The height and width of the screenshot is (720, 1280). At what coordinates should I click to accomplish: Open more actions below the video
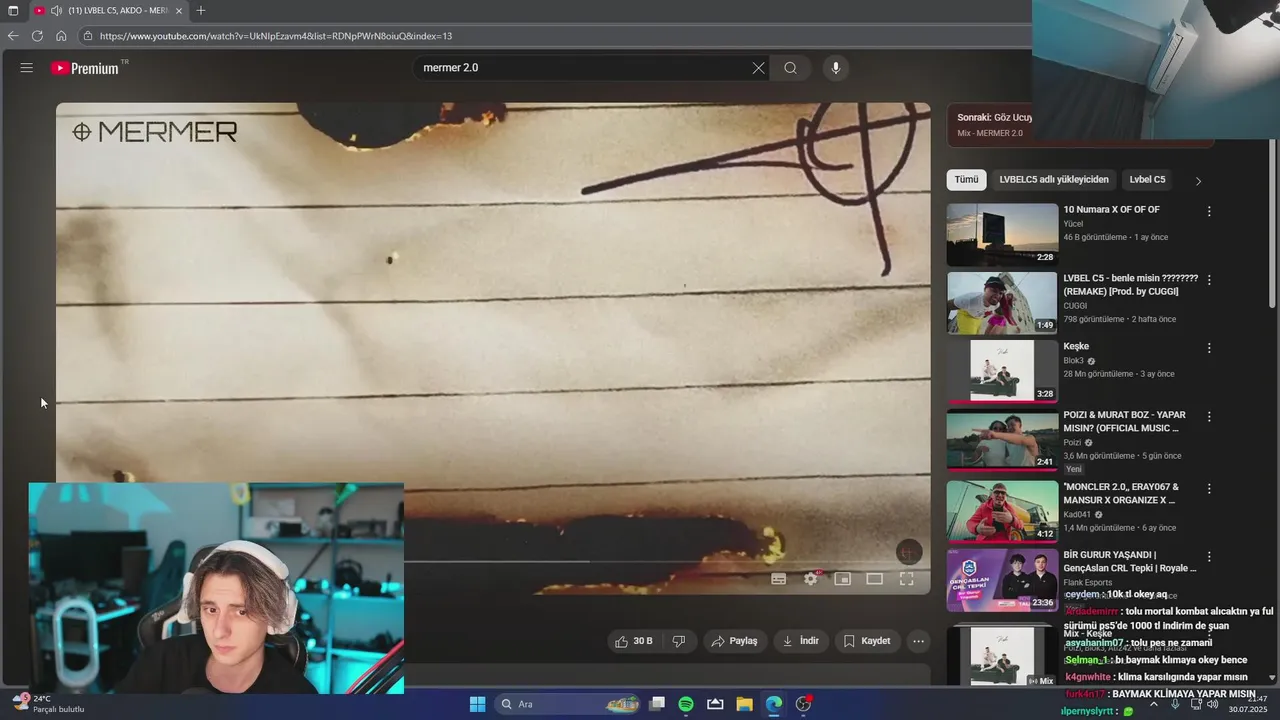[919, 641]
